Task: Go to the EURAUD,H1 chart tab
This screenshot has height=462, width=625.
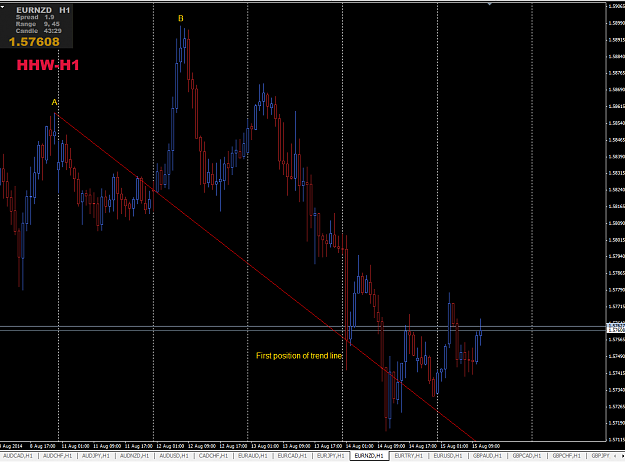Action: point(253,456)
